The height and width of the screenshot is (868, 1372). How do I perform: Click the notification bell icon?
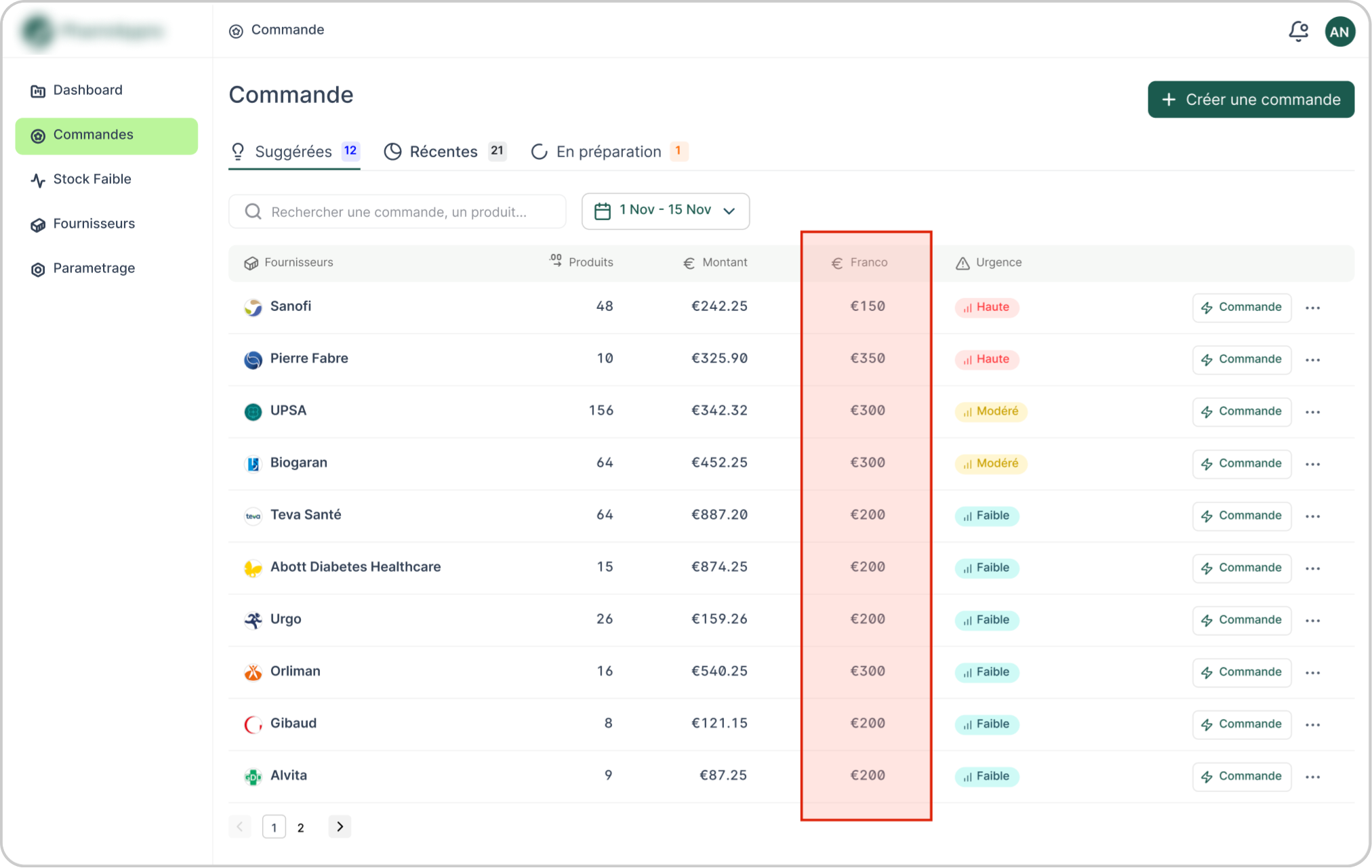click(x=1298, y=31)
